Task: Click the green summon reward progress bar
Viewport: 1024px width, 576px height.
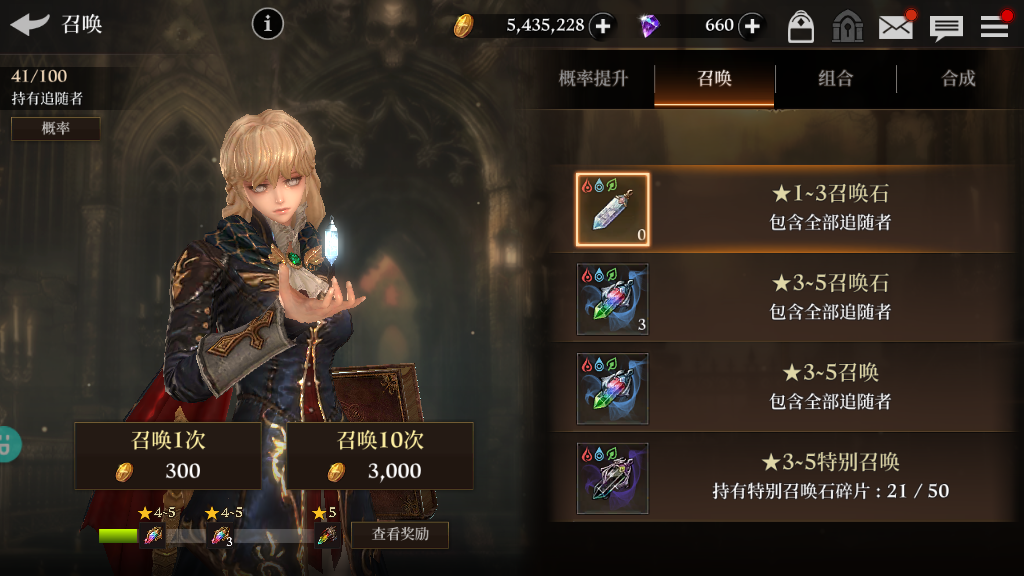Action: [x=118, y=536]
